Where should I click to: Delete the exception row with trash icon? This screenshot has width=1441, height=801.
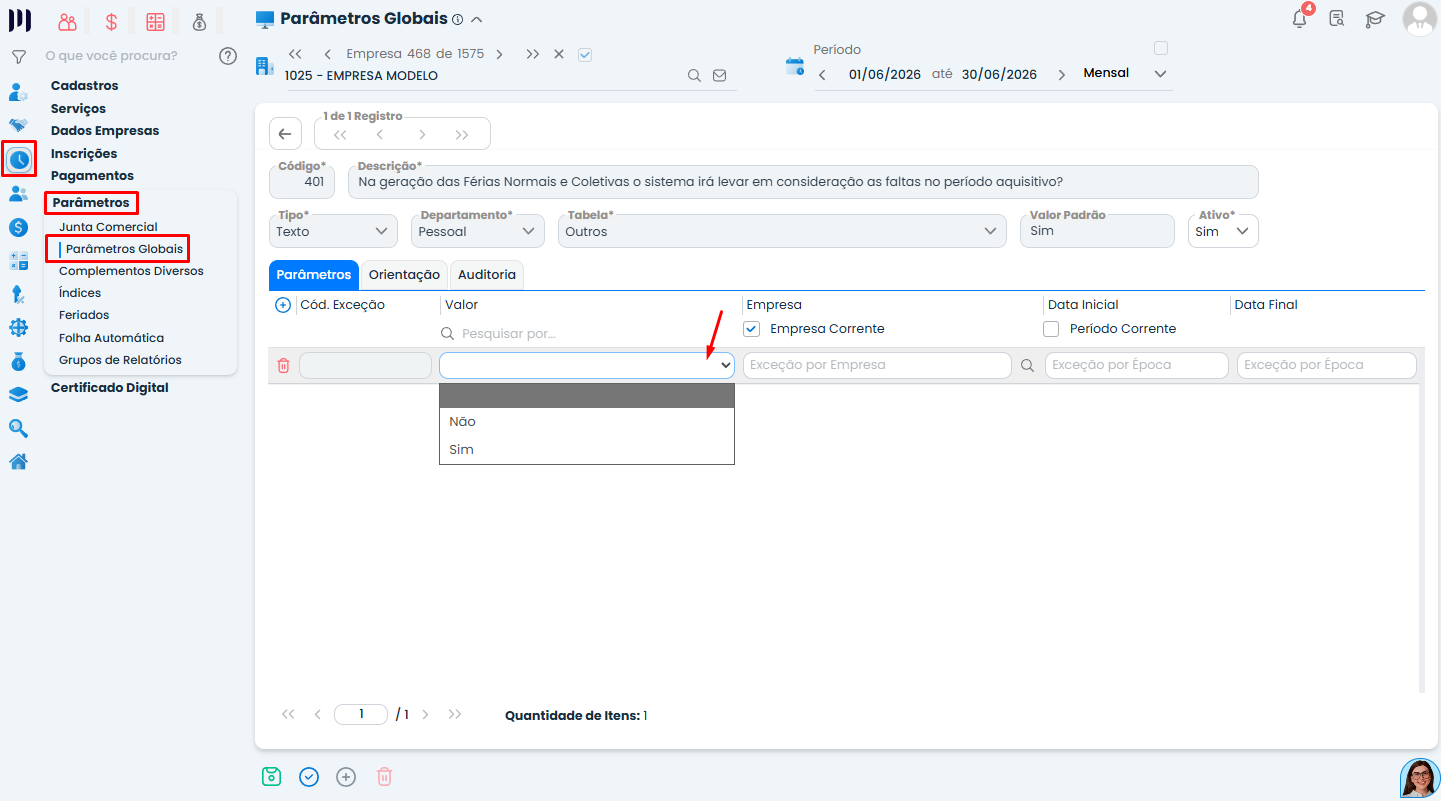[x=283, y=366]
